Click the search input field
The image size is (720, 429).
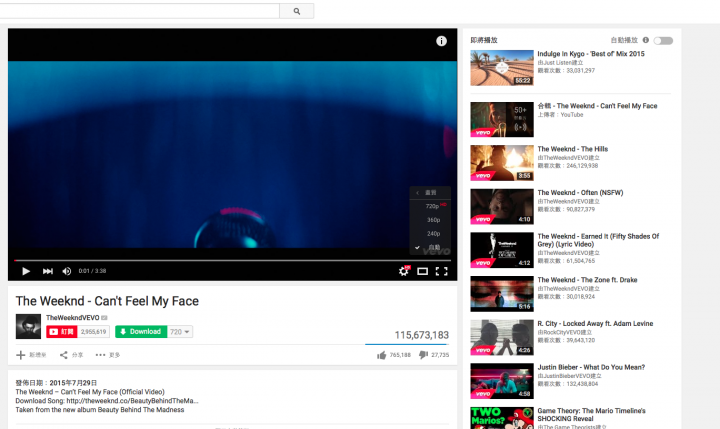[x=140, y=11]
